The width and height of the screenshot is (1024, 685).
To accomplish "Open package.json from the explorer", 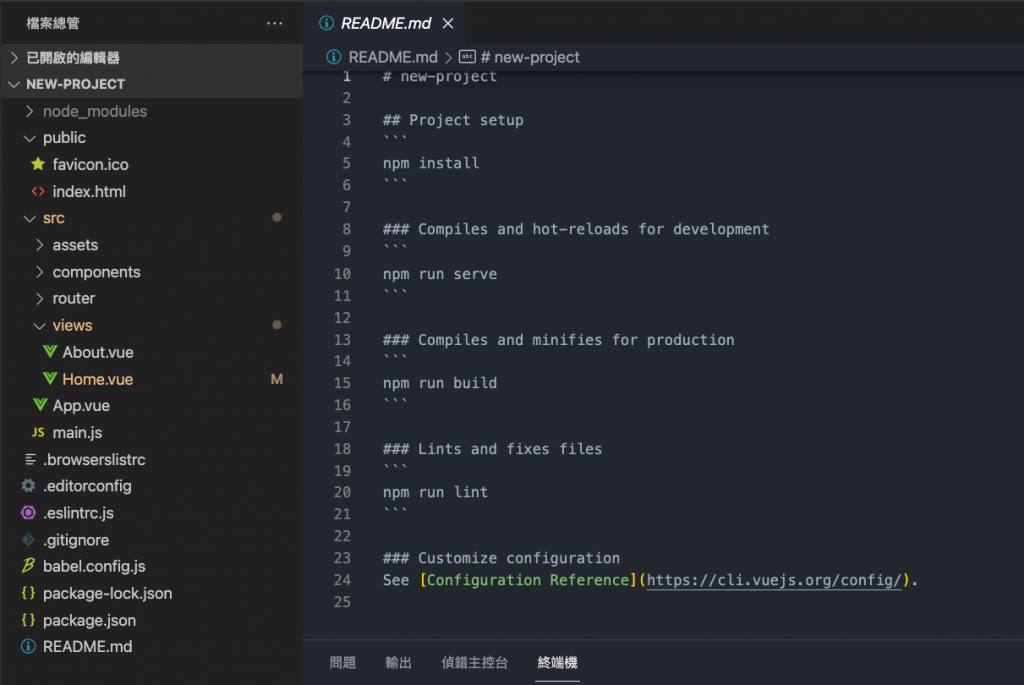I will click(x=89, y=620).
